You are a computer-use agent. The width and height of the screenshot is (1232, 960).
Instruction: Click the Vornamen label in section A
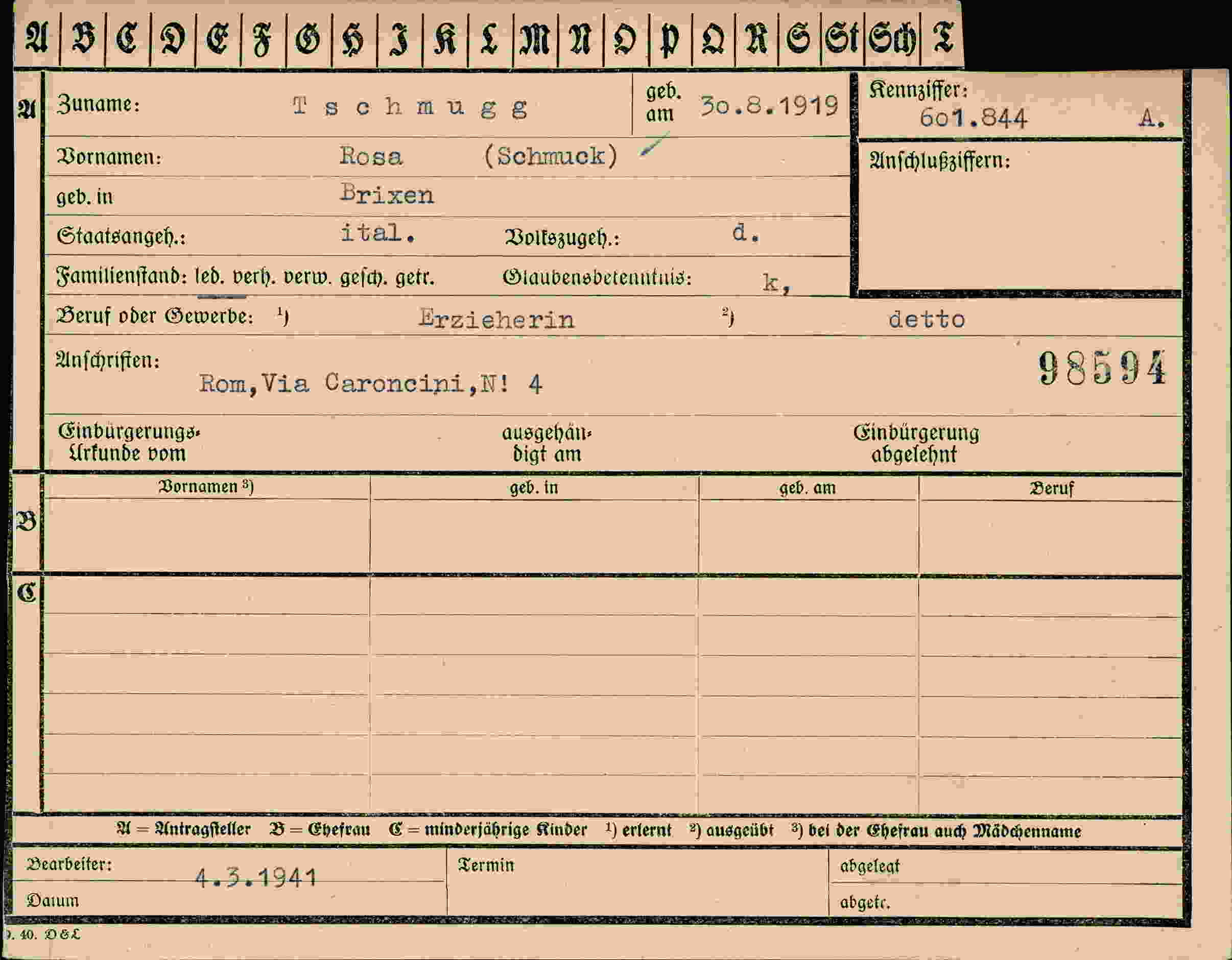tap(109, 156)
